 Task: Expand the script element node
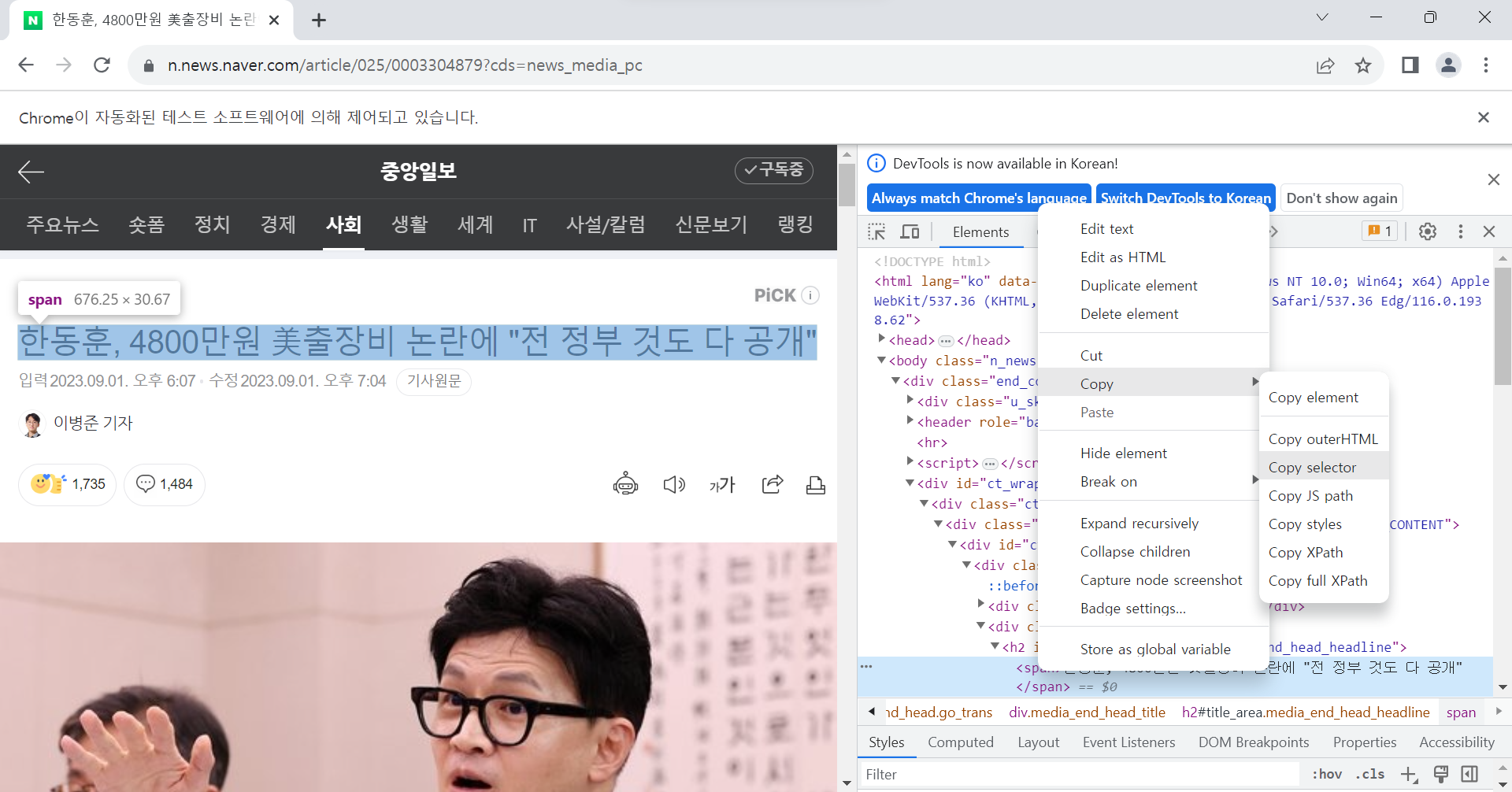(x=910, y=461)
